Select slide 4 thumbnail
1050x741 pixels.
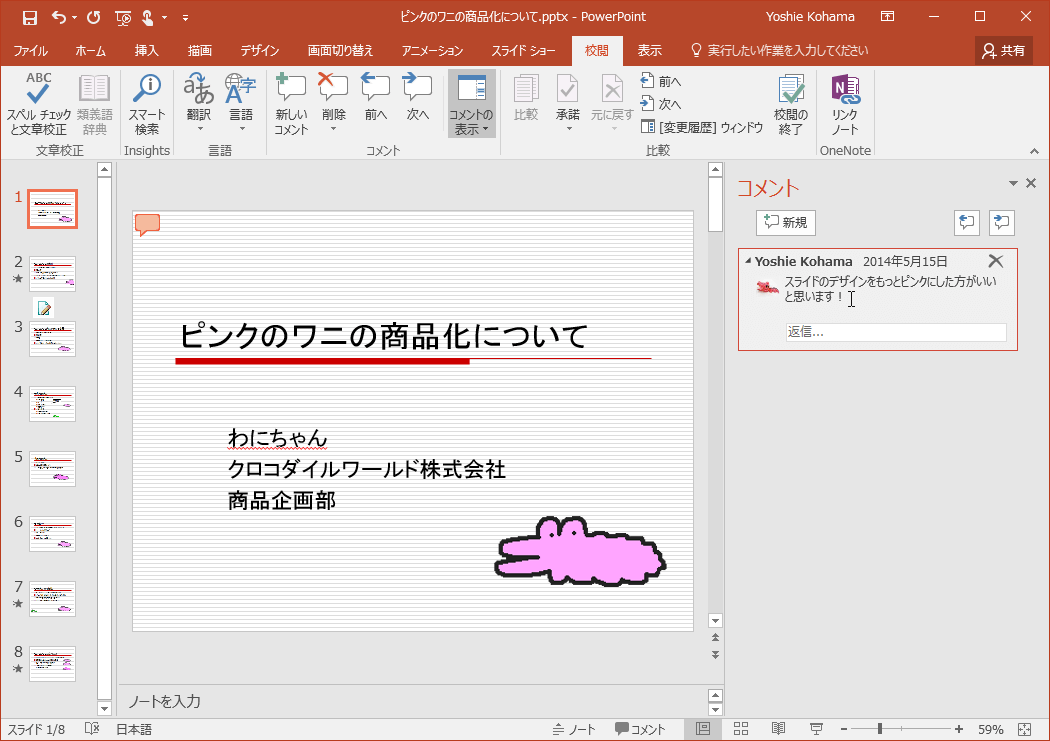click(52, 403)
